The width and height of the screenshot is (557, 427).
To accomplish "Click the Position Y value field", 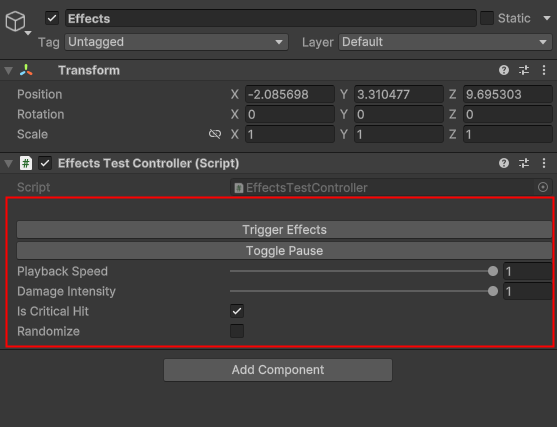I will (399, 94).
